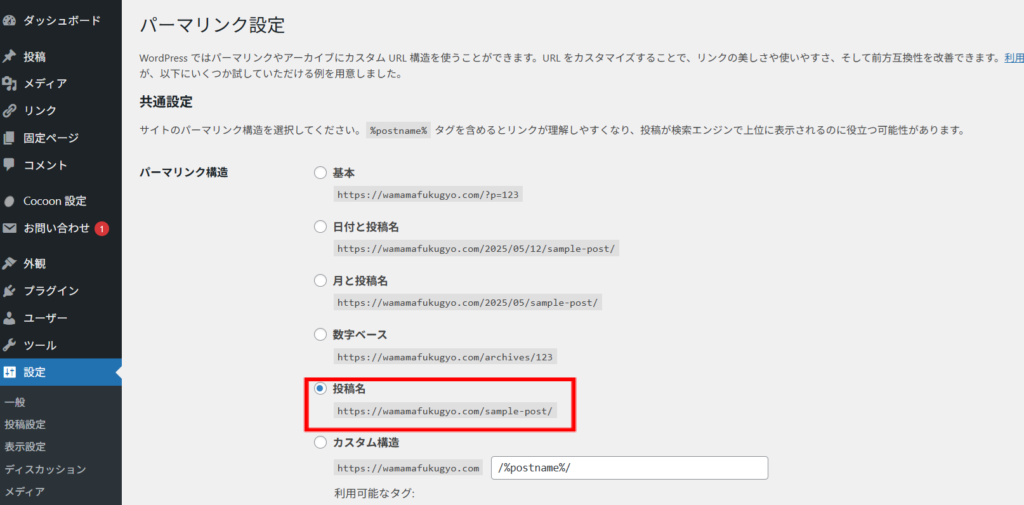Click the Dashboard gauge icon
The height and width of the screenshot is (505, 1024).
(x=8, y=20)
